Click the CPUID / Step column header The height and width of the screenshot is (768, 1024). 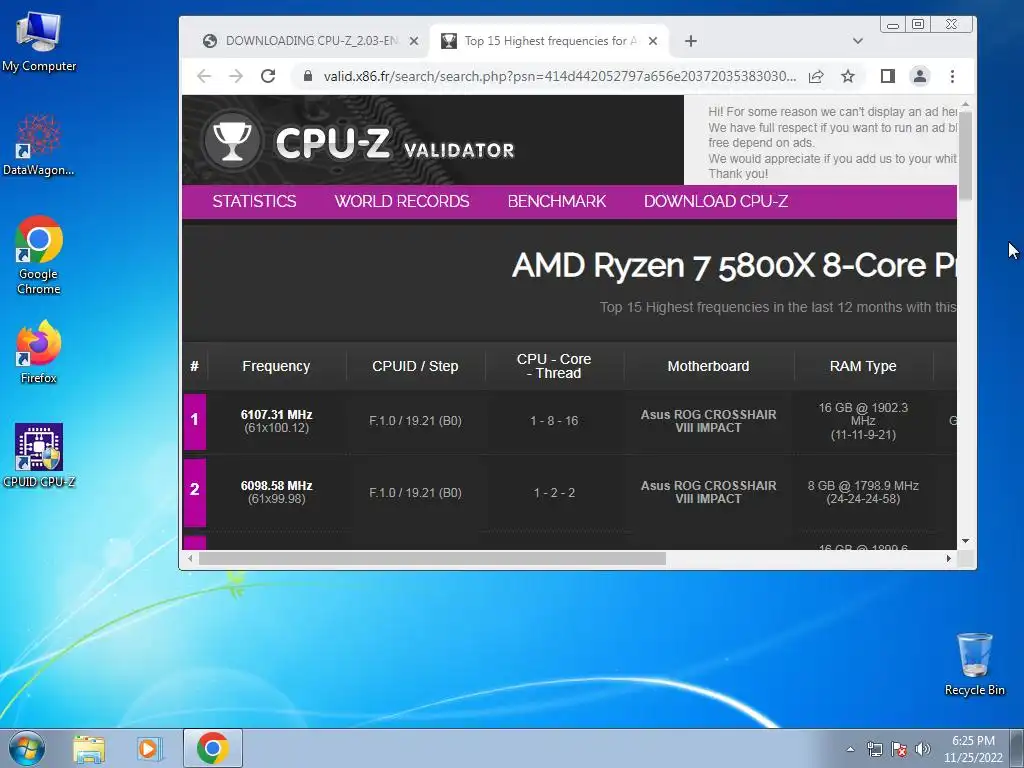(415, 366)
